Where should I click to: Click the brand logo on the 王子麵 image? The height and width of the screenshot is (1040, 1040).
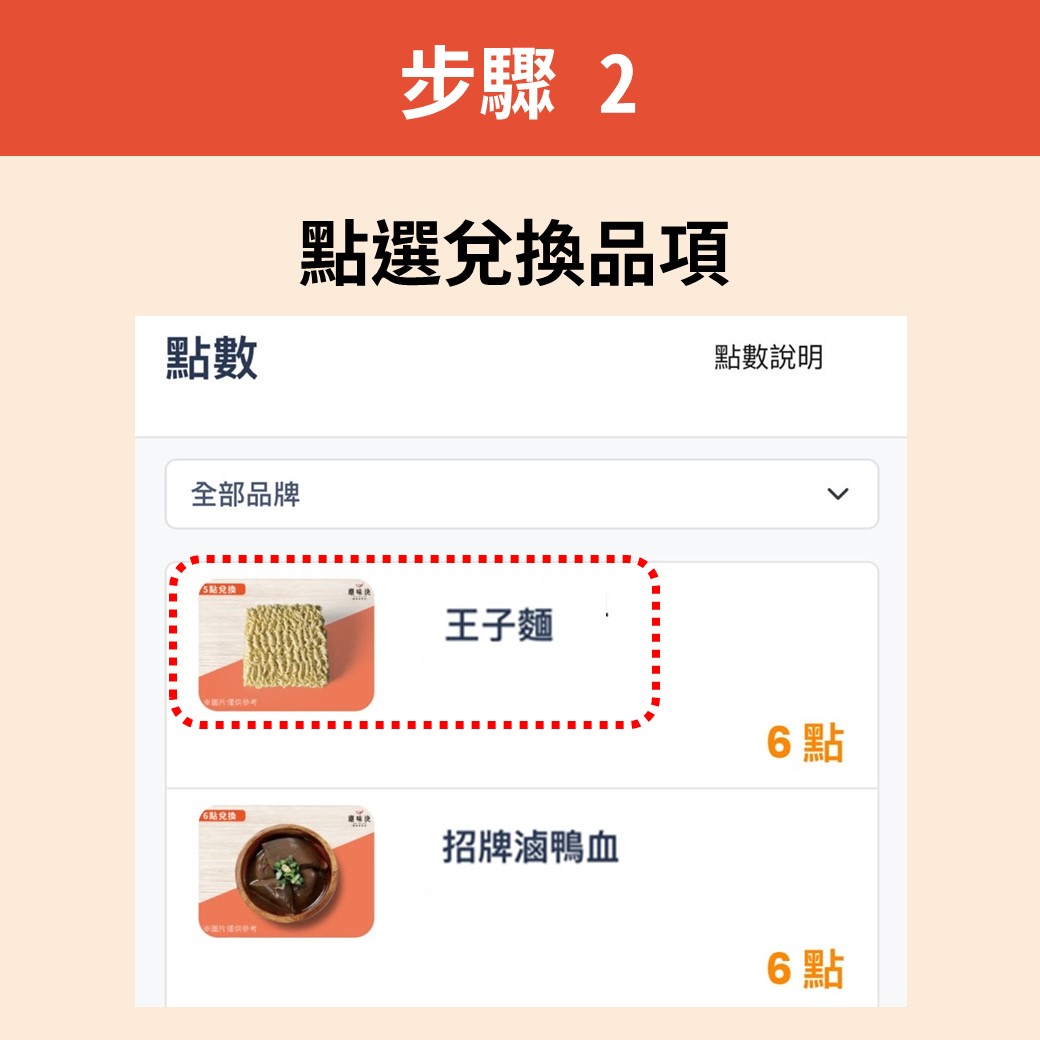point(359,591)
